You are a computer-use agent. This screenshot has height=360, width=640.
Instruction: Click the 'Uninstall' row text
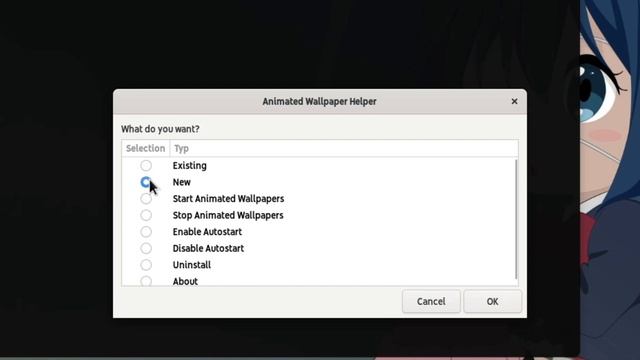coord(191,265)
